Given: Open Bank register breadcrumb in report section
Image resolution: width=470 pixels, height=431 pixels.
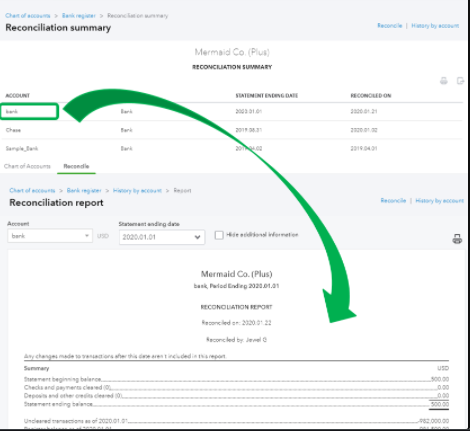Looking at the screenshot, I should [x=84, y=190].
